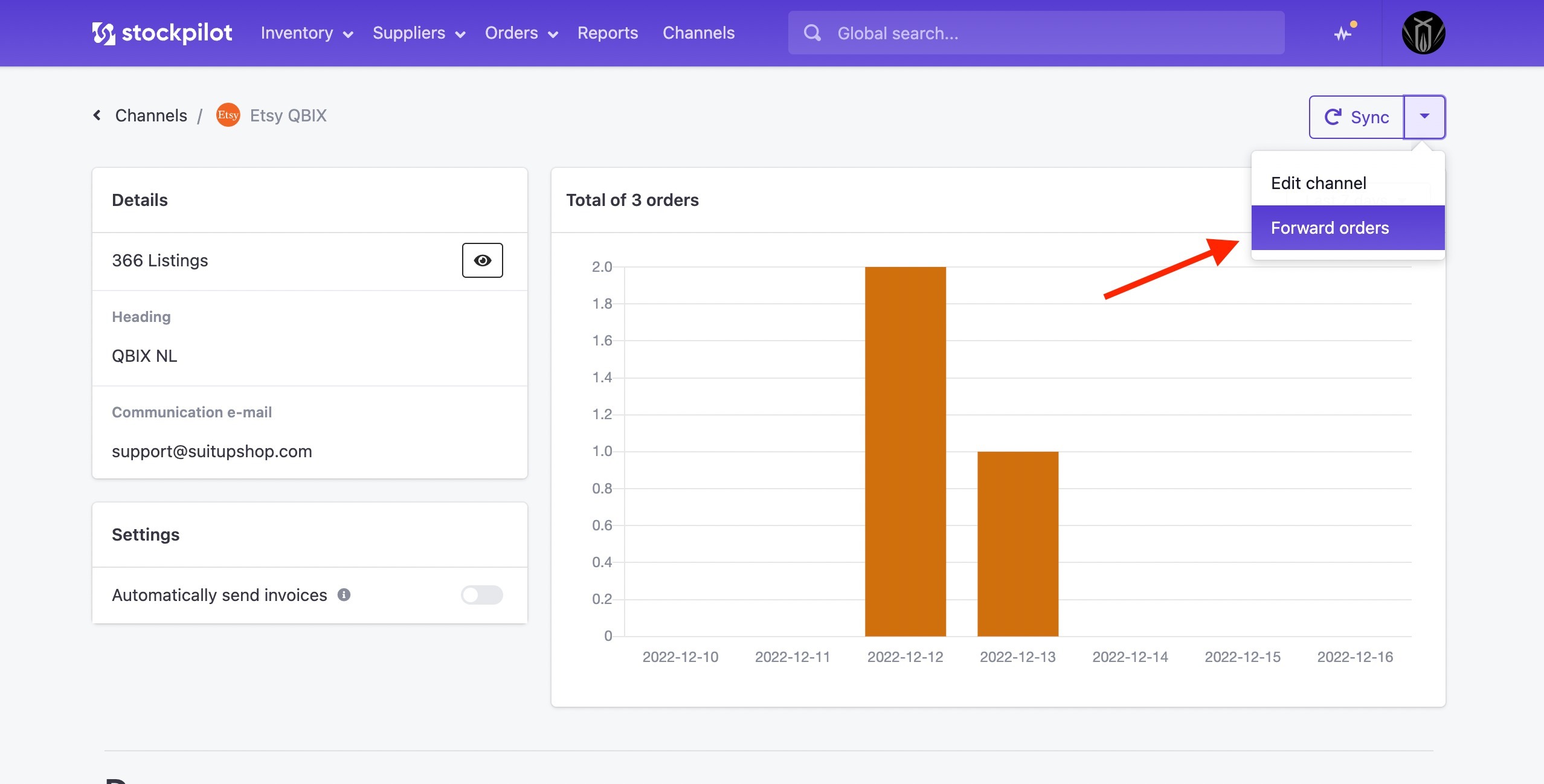Click the 2022-12-13 orders bar

pyautogui.click(x=1018, y=544)
